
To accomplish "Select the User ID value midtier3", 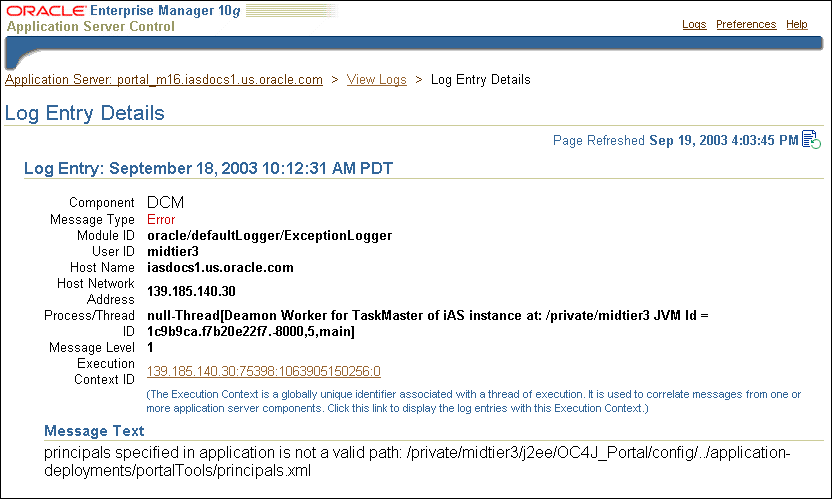I will (173, 251).
